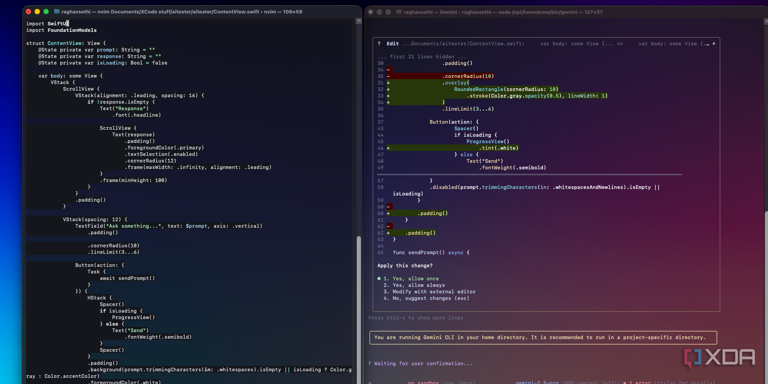Image resolution: width=768 pixels, height=384 pixels.
Task: Minimize the nvim window with the yellow button
Action: pos(37,11)
